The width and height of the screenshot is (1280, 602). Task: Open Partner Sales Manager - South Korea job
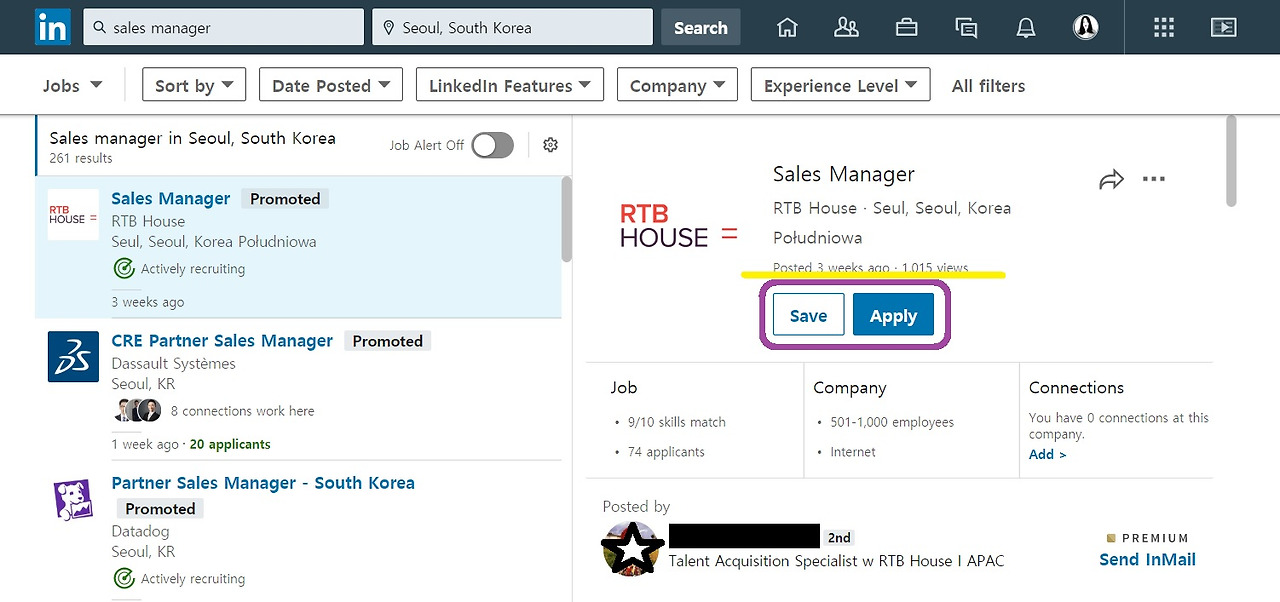[263, 483]
